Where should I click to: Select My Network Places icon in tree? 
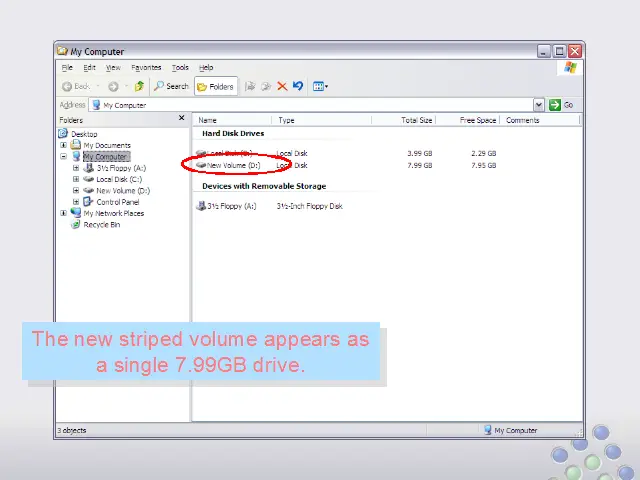pos(76,213)
